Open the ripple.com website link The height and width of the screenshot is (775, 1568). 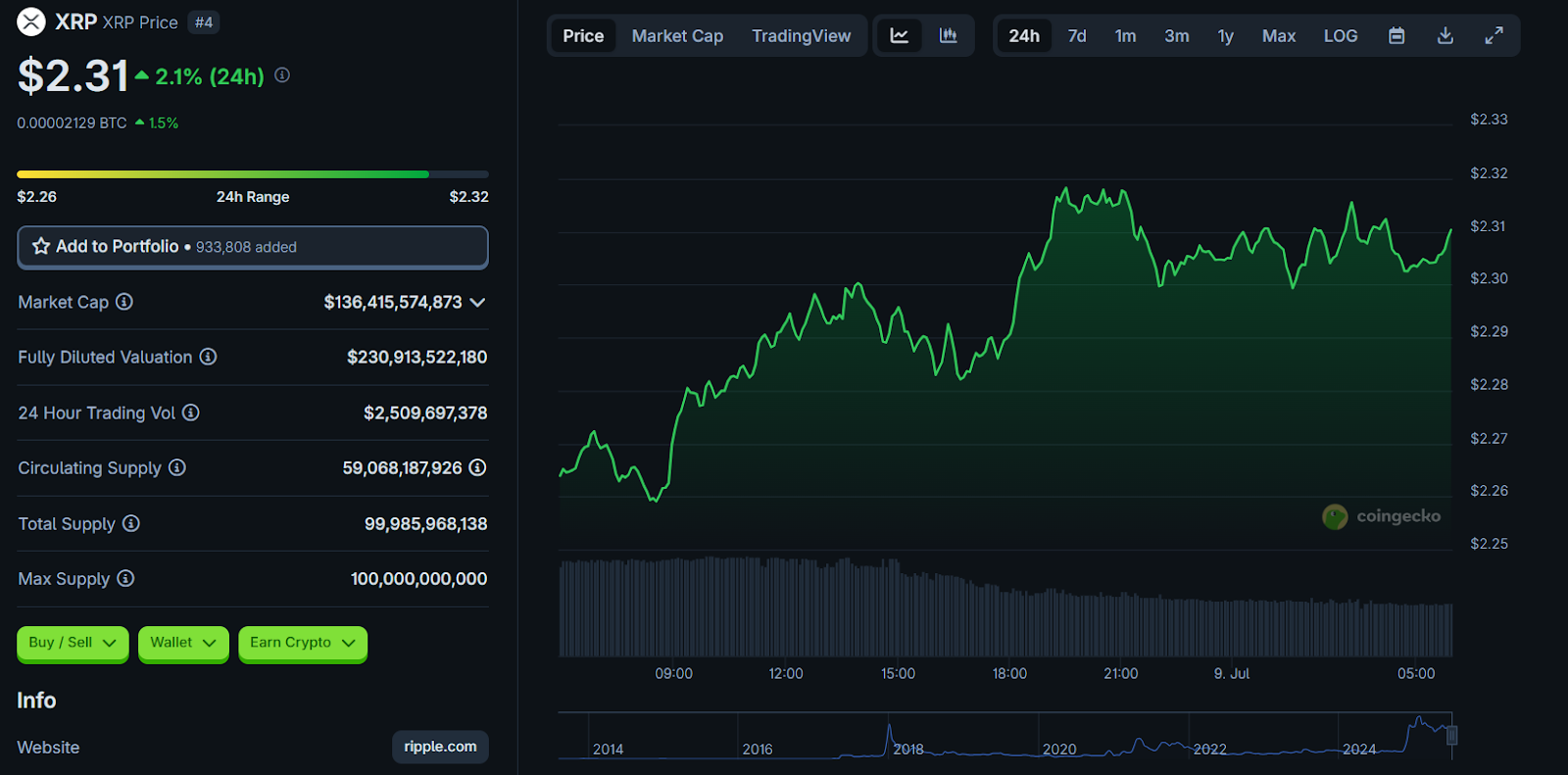pos(440,747)
